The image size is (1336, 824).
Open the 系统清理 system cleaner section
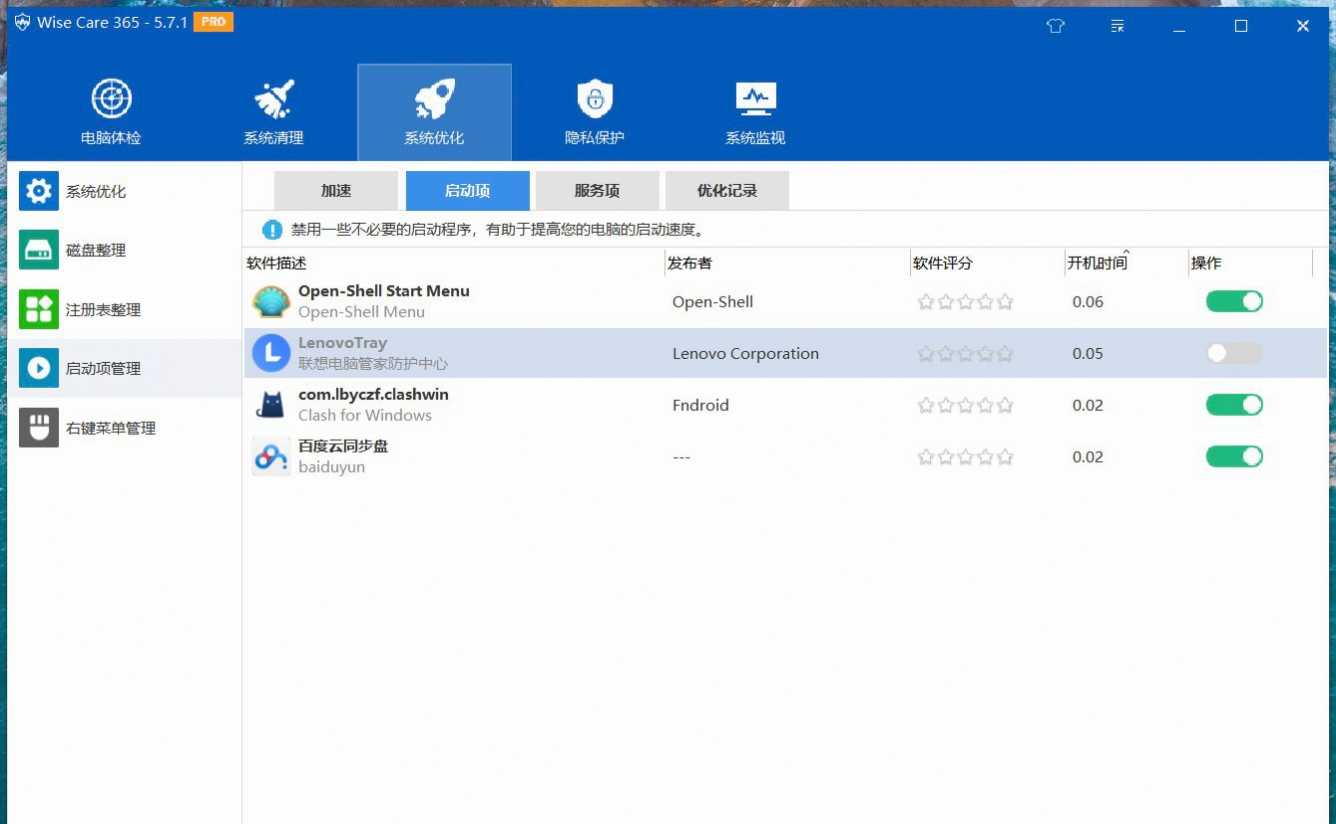coord(273,113)
